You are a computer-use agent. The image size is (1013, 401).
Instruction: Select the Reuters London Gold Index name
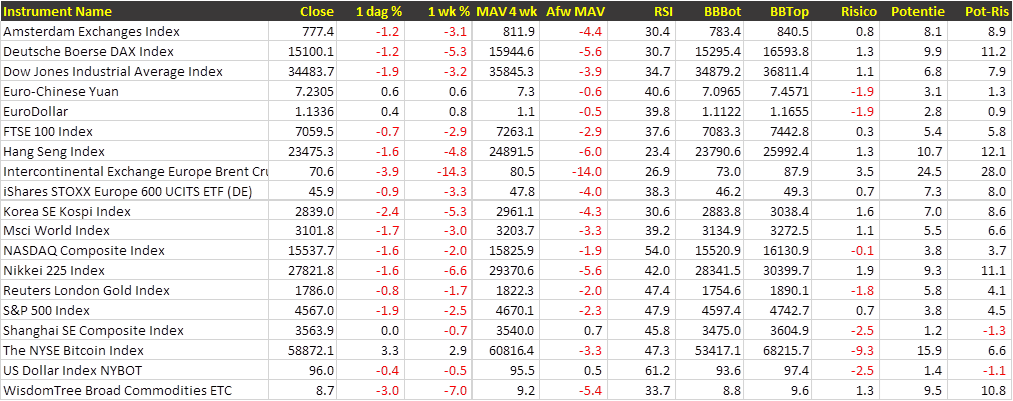click(x=87, y=291)
